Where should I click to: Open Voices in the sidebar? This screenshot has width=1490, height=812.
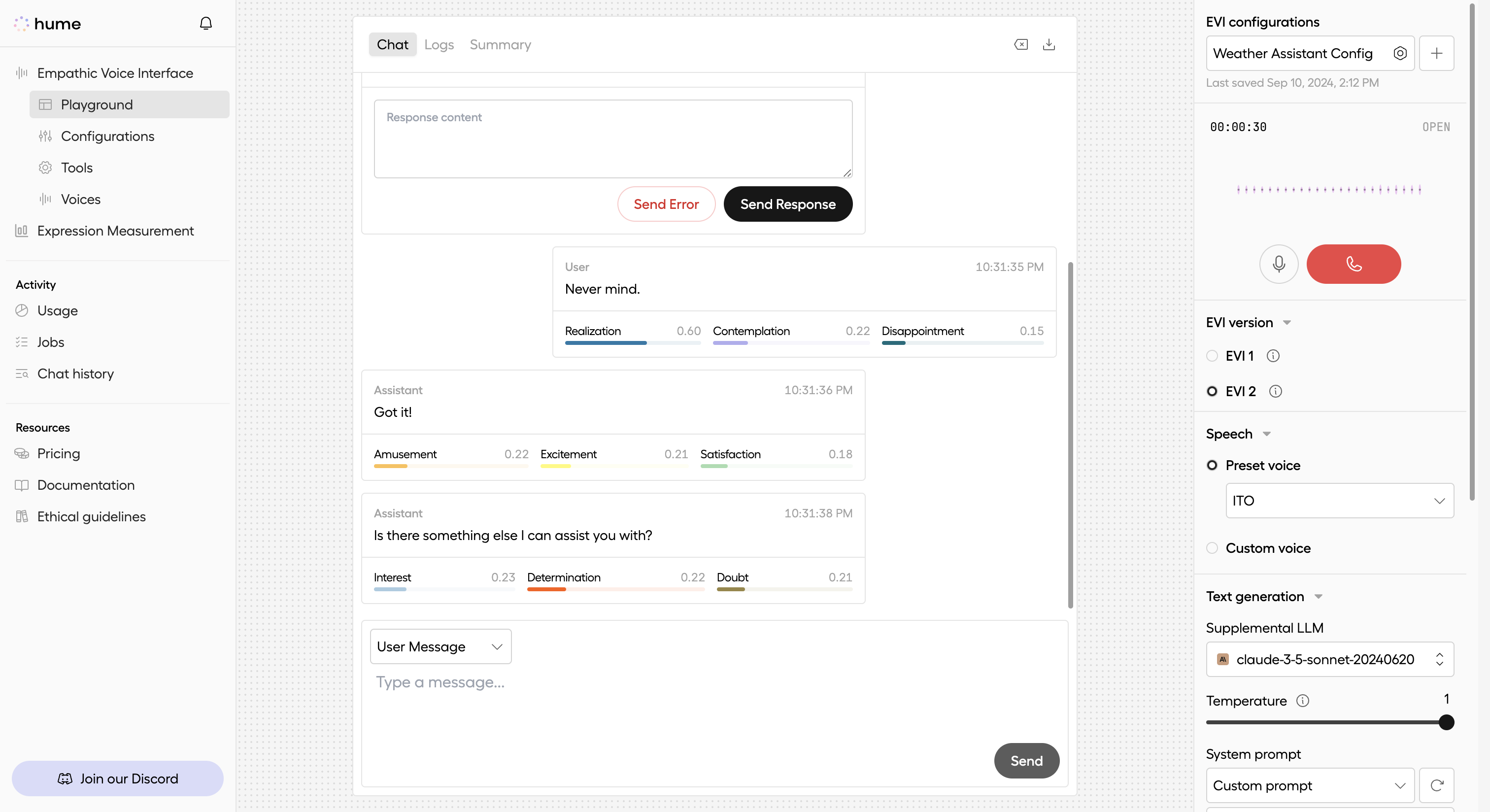point(81,199)
